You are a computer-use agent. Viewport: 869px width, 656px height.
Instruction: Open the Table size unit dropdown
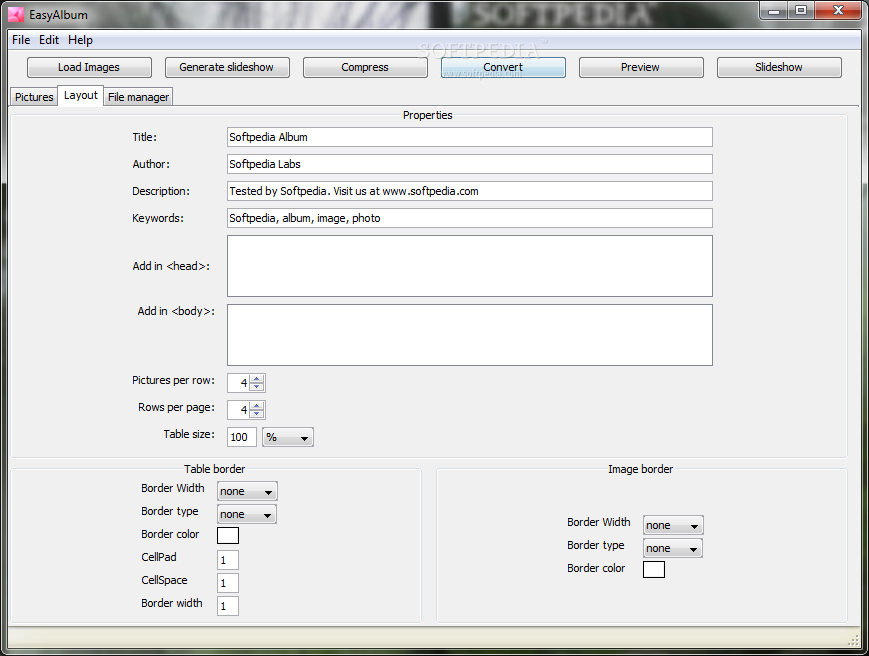click(288, 437)
